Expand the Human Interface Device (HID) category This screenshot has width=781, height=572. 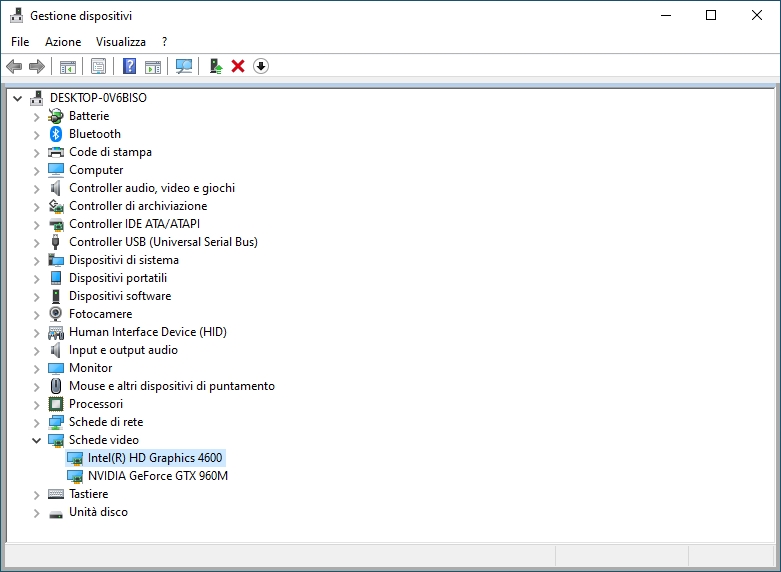[36, 333]
